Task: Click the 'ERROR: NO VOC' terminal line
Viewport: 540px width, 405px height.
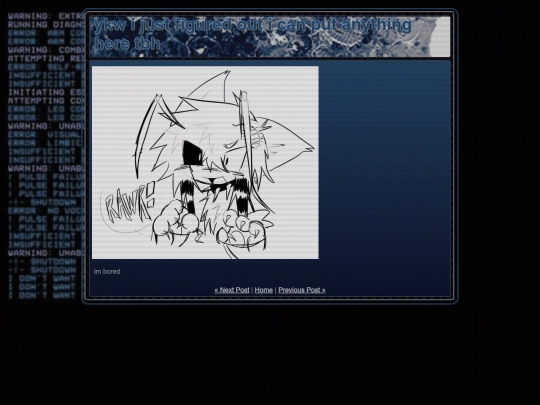Action: coord(45,211)
